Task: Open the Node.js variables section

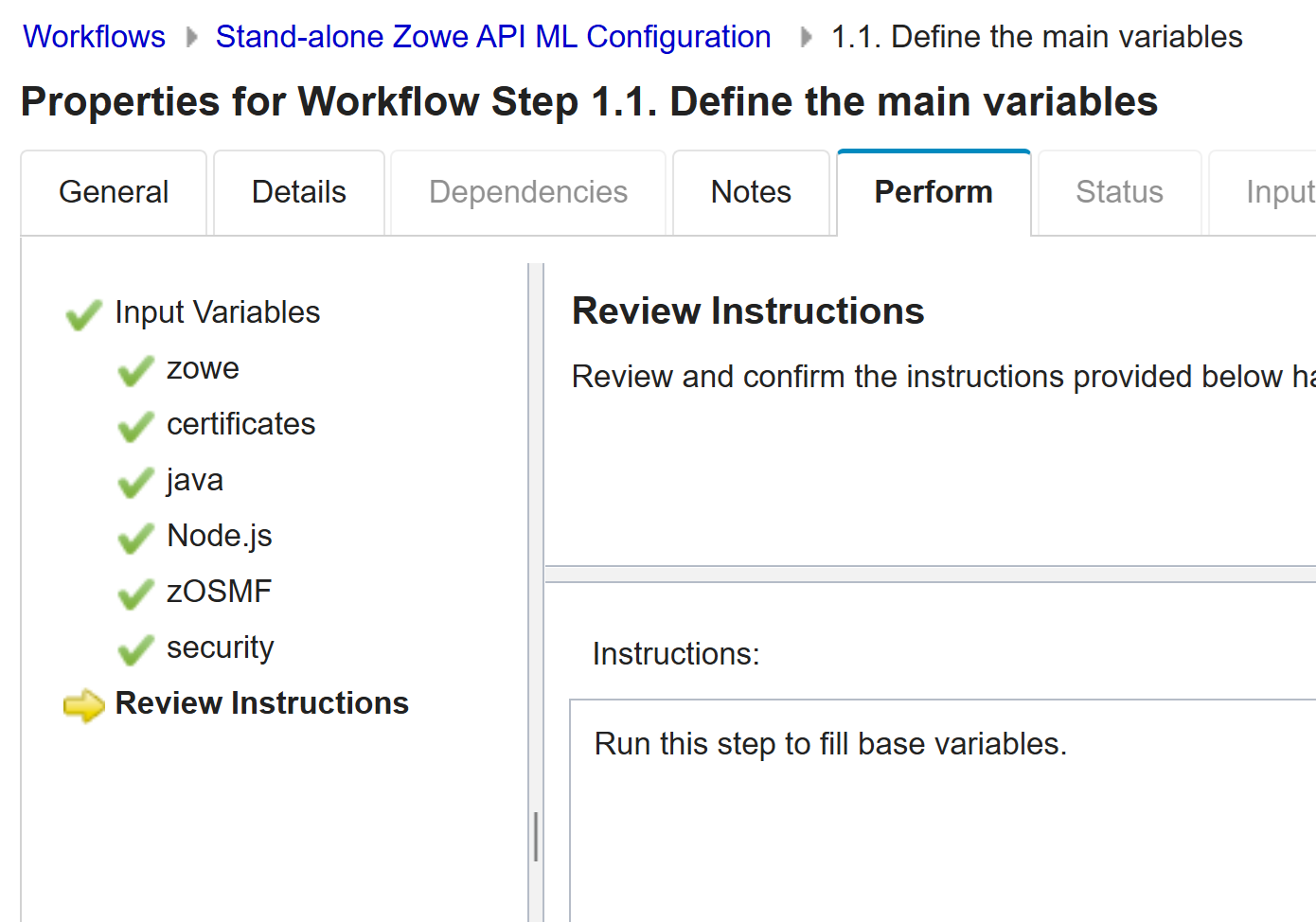Action: click(219, 535)
